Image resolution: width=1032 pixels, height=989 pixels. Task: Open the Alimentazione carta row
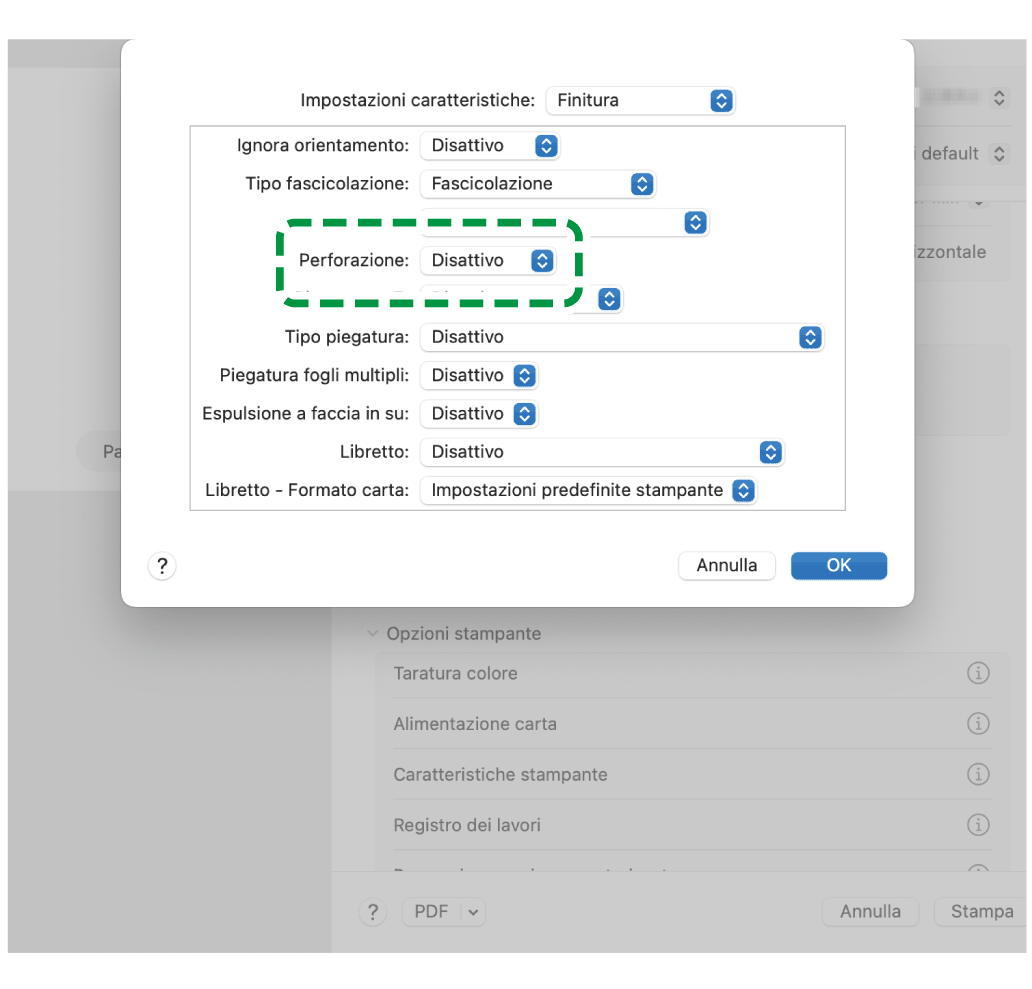click(692, 724)
